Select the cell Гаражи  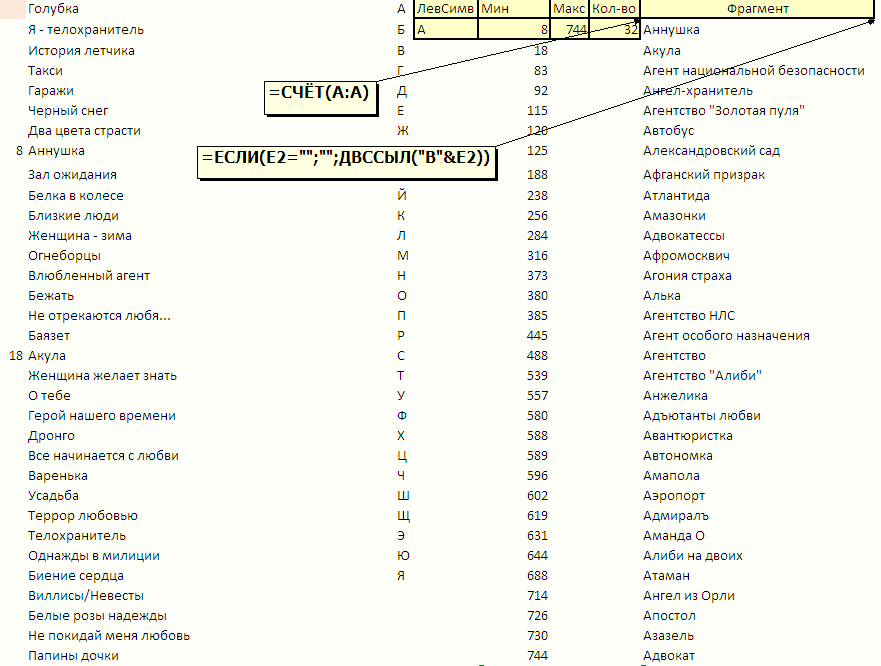[x=51, y=90]
